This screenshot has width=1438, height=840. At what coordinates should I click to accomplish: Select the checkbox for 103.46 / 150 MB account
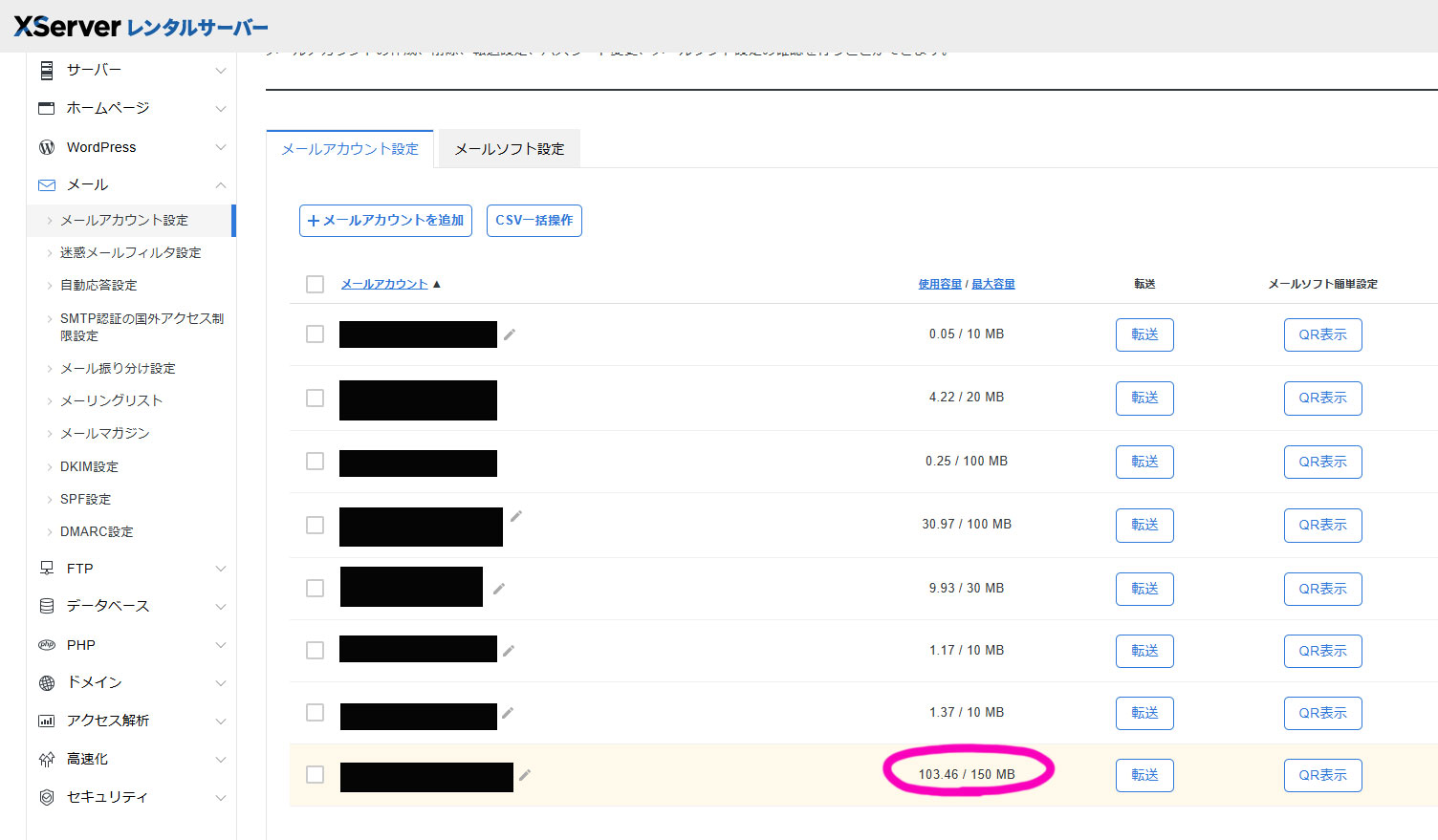point(315,774)
